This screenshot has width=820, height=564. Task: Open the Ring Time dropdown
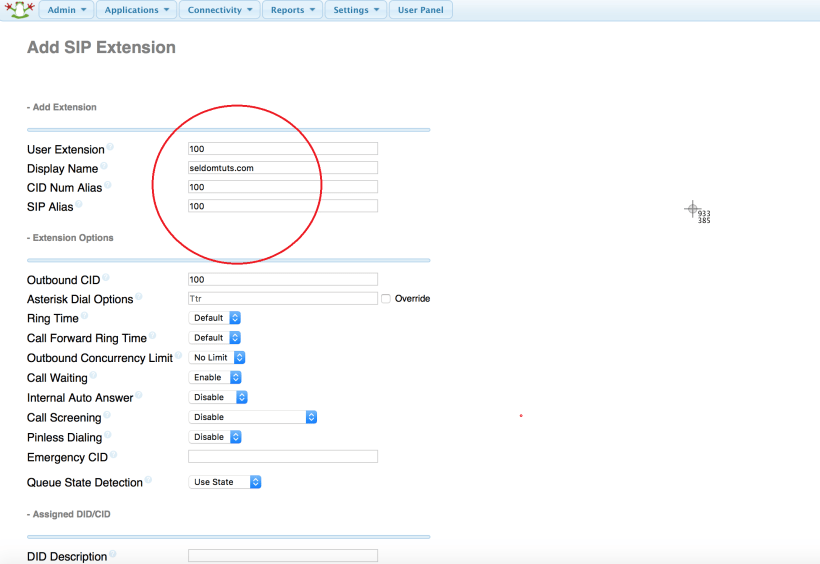tap(215, 318)
